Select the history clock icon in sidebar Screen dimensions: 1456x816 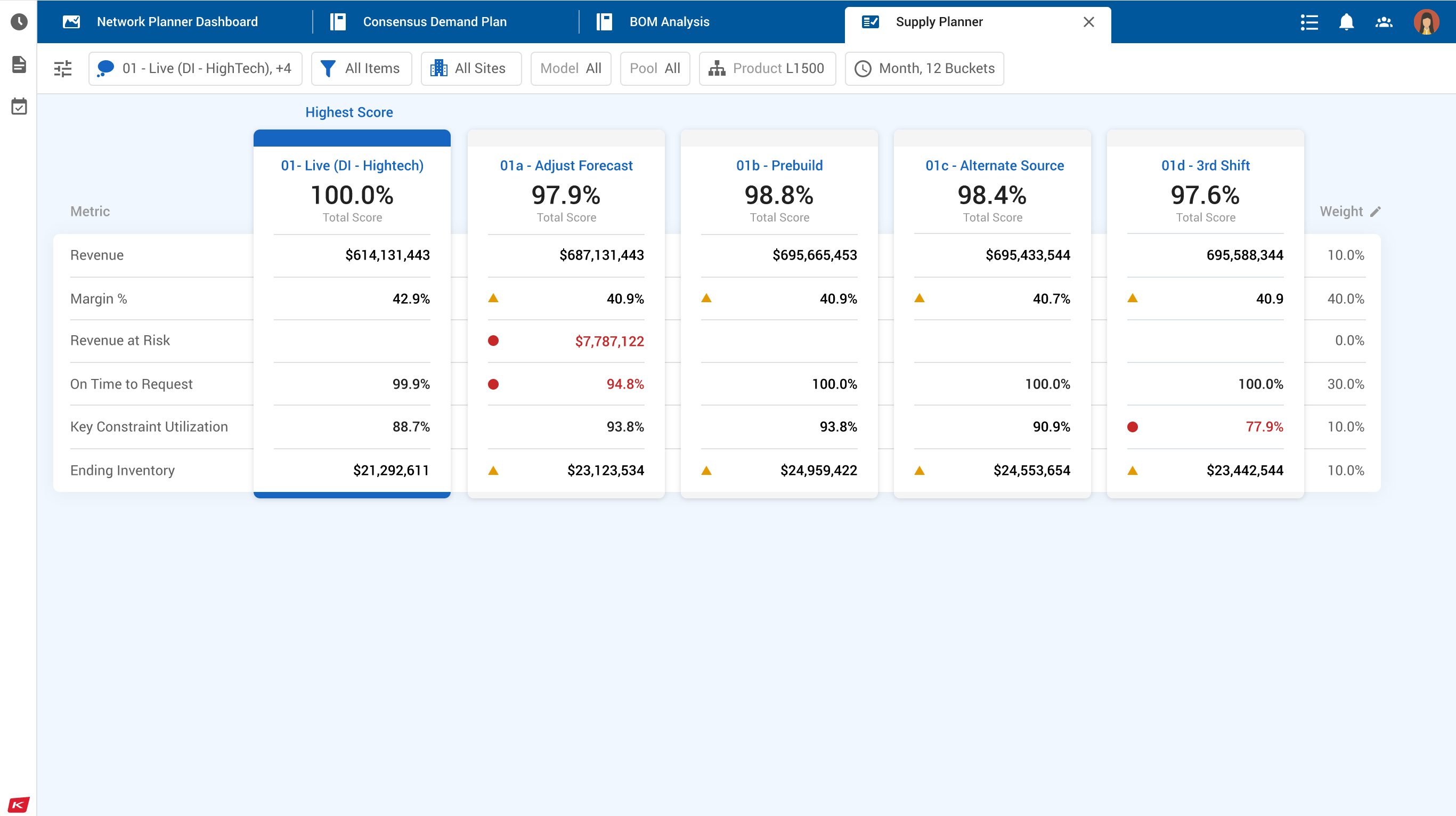(19, 22)
